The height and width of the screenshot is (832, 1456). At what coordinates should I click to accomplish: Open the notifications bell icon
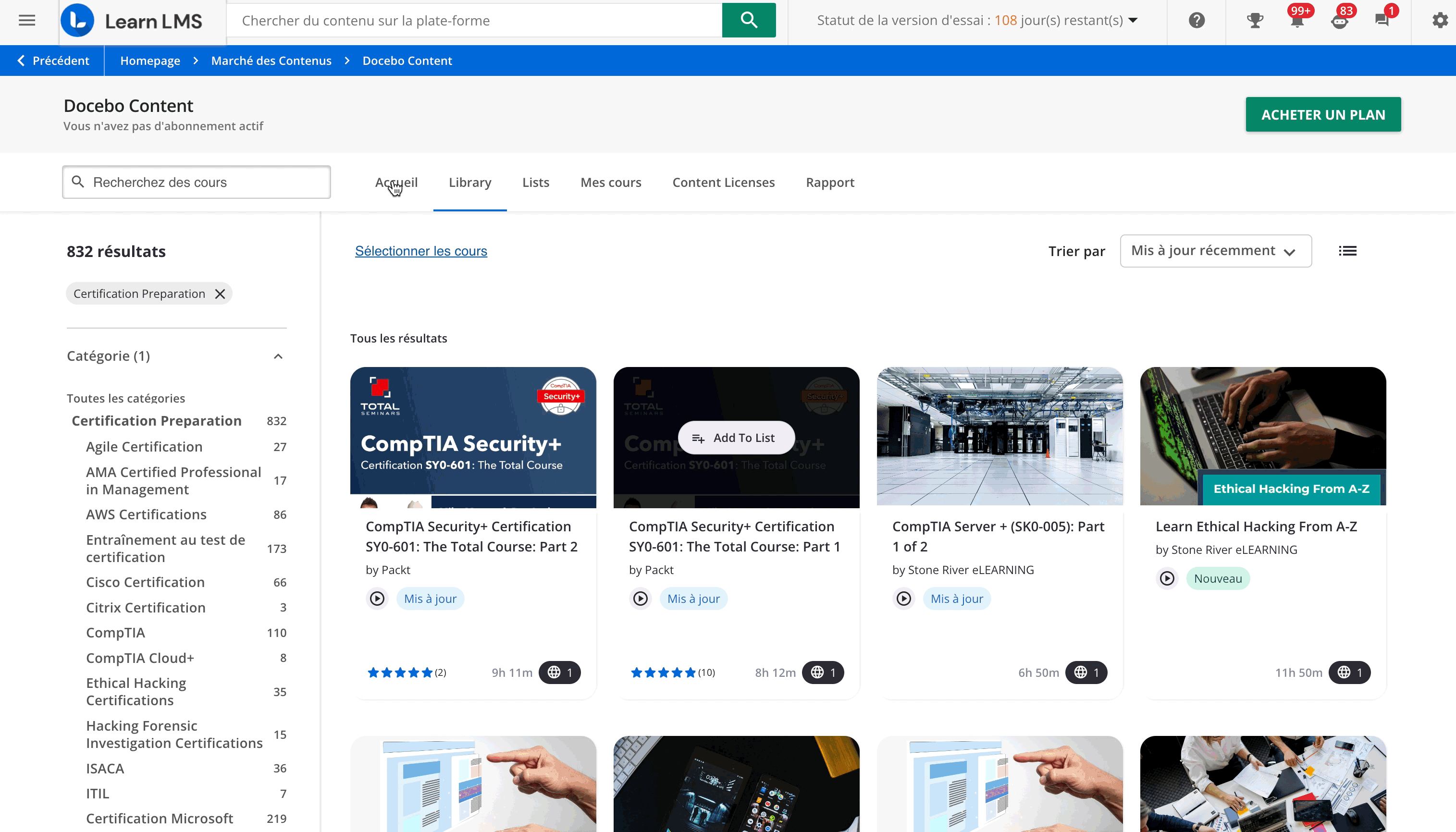pos(1297,21)
